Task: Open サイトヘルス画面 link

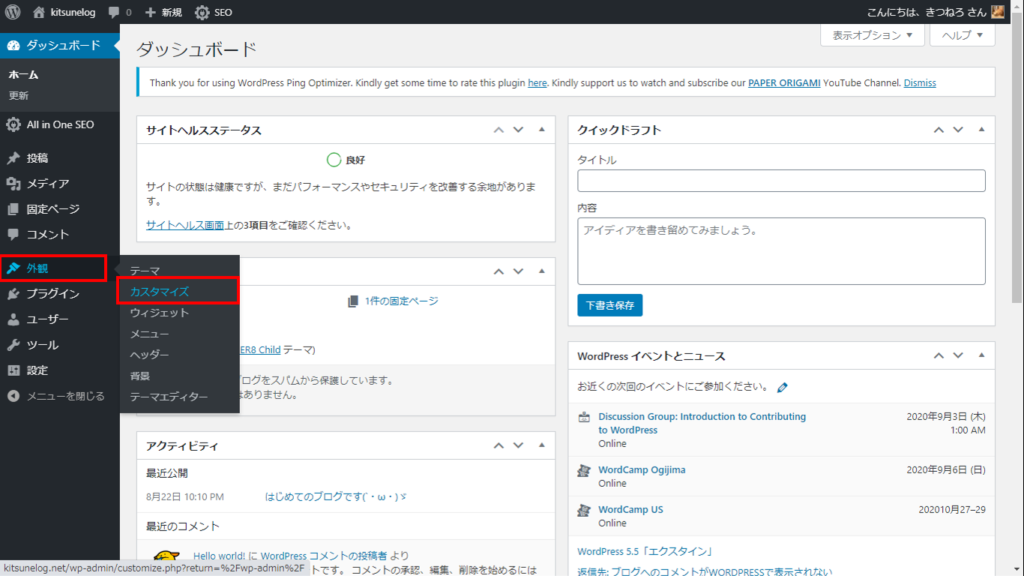Action: pyautogui.click(x=185, y=225)
